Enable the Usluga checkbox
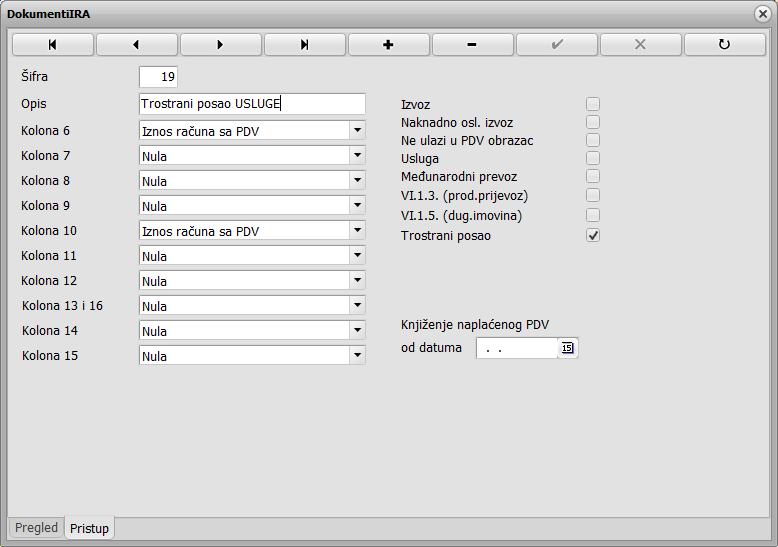Image resolution: width=778 pixels, height=547 pixels. tap(593, 158)
